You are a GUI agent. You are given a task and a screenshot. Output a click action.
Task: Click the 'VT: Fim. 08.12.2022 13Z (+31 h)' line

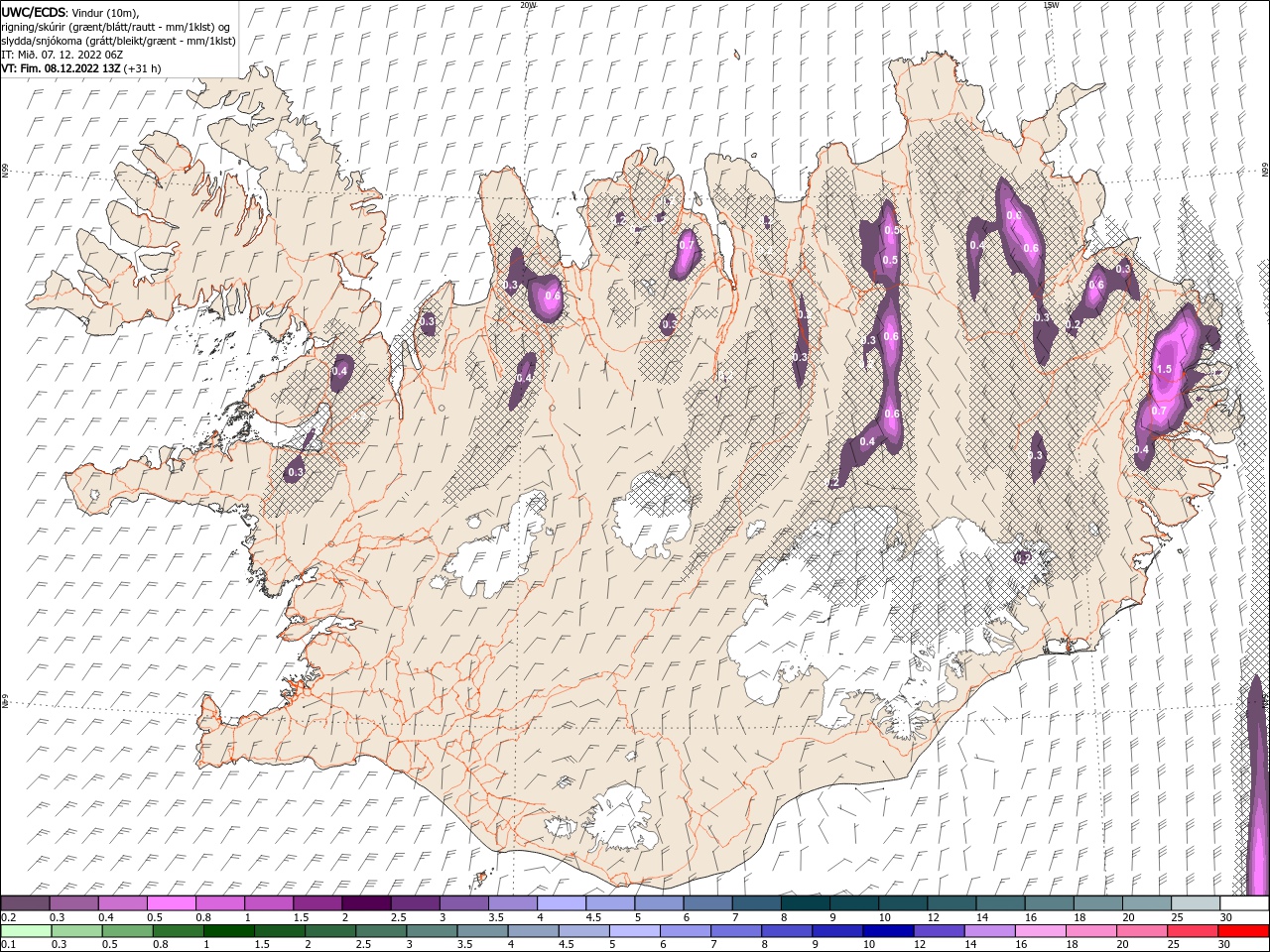pyautogui.click(x=81, y=68)
